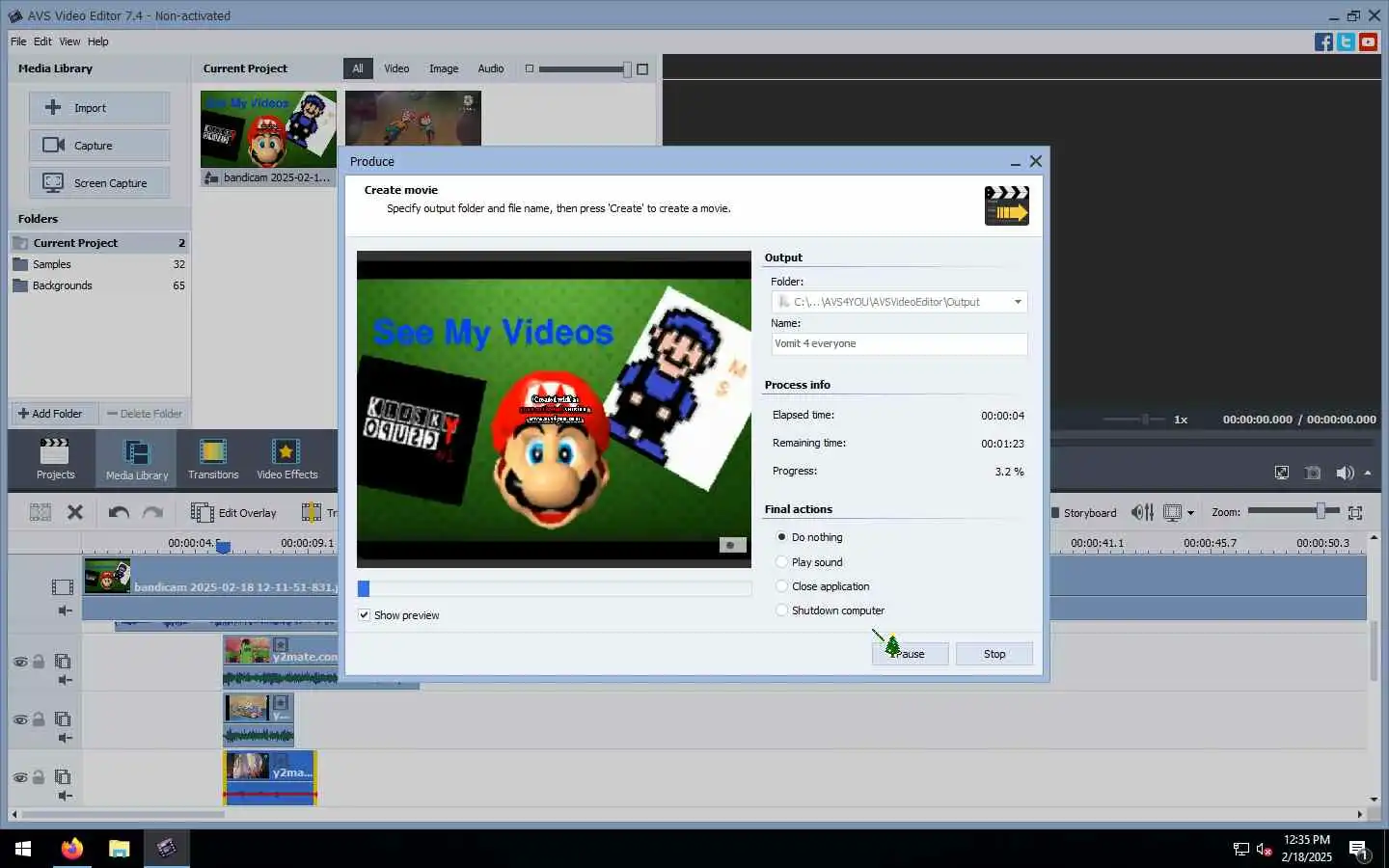
Task: Open the YouTube icon link
Action: (x=1368, y=41)
